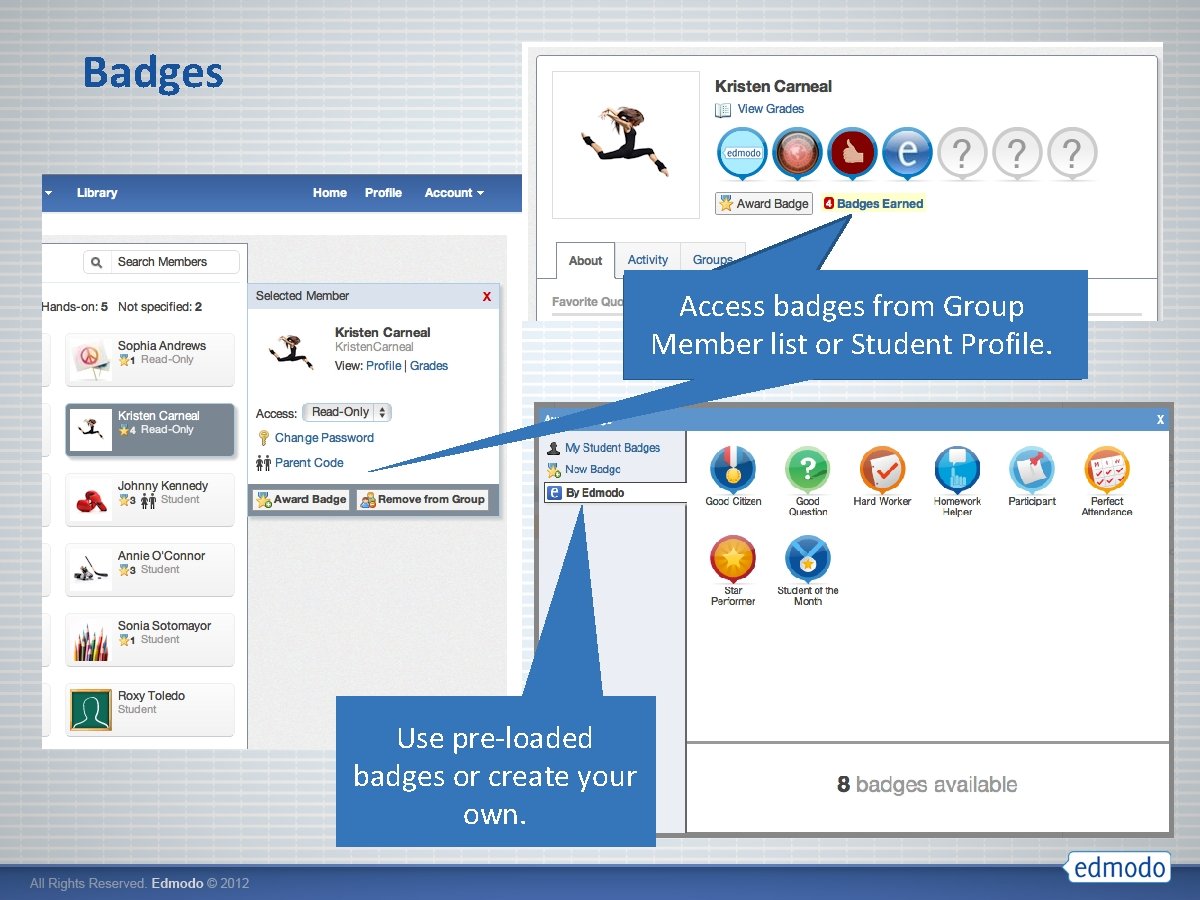Switch to the Groups tab
Image resolution: width=1200 pixels, height=900 pixels.
click(x=713, y=260)
